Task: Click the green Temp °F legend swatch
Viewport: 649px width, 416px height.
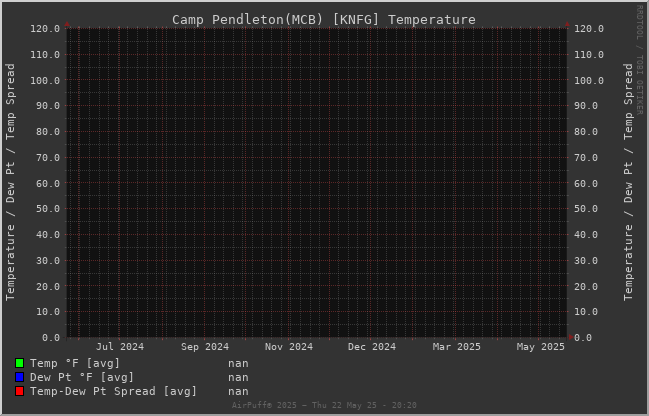Action: click(19, 363)
